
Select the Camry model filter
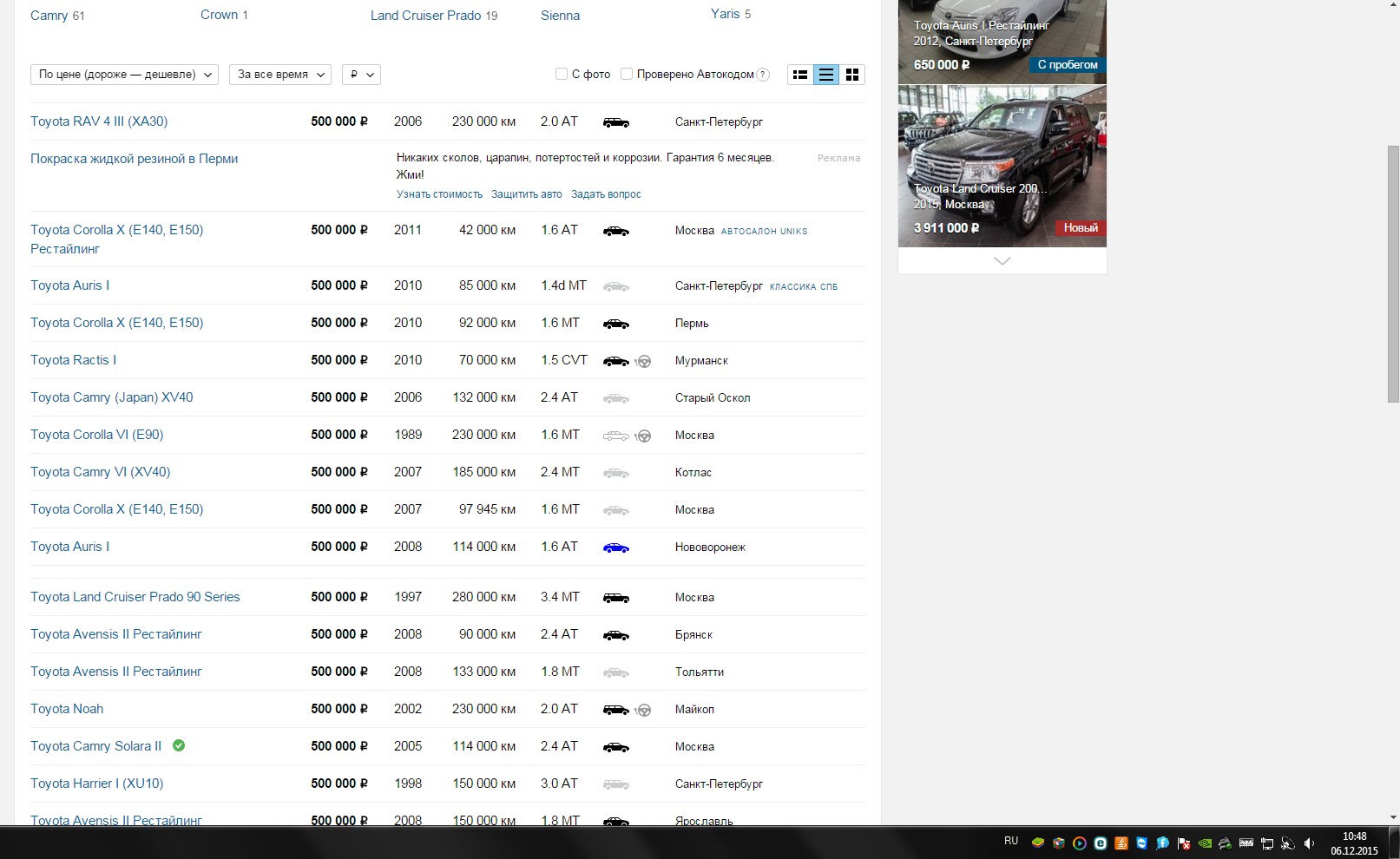point(49,16)
